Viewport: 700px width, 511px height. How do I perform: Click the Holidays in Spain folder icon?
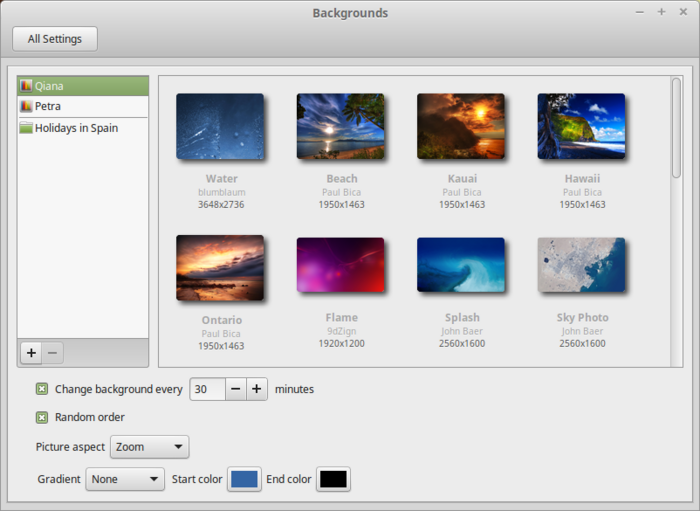tap(26, 128)
